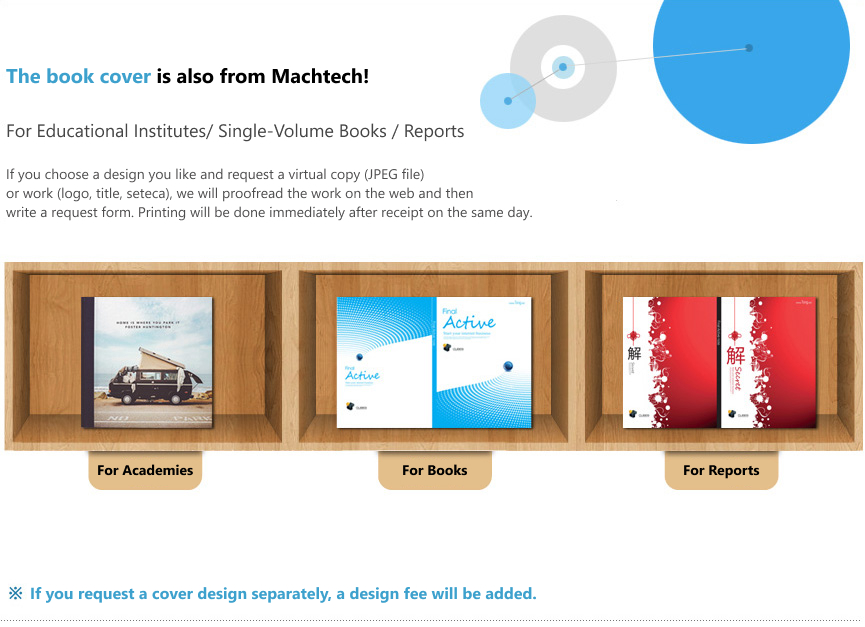Click the reference mark before the design fee note
Viewport: 865px width, 627px height.
[15, 593]
